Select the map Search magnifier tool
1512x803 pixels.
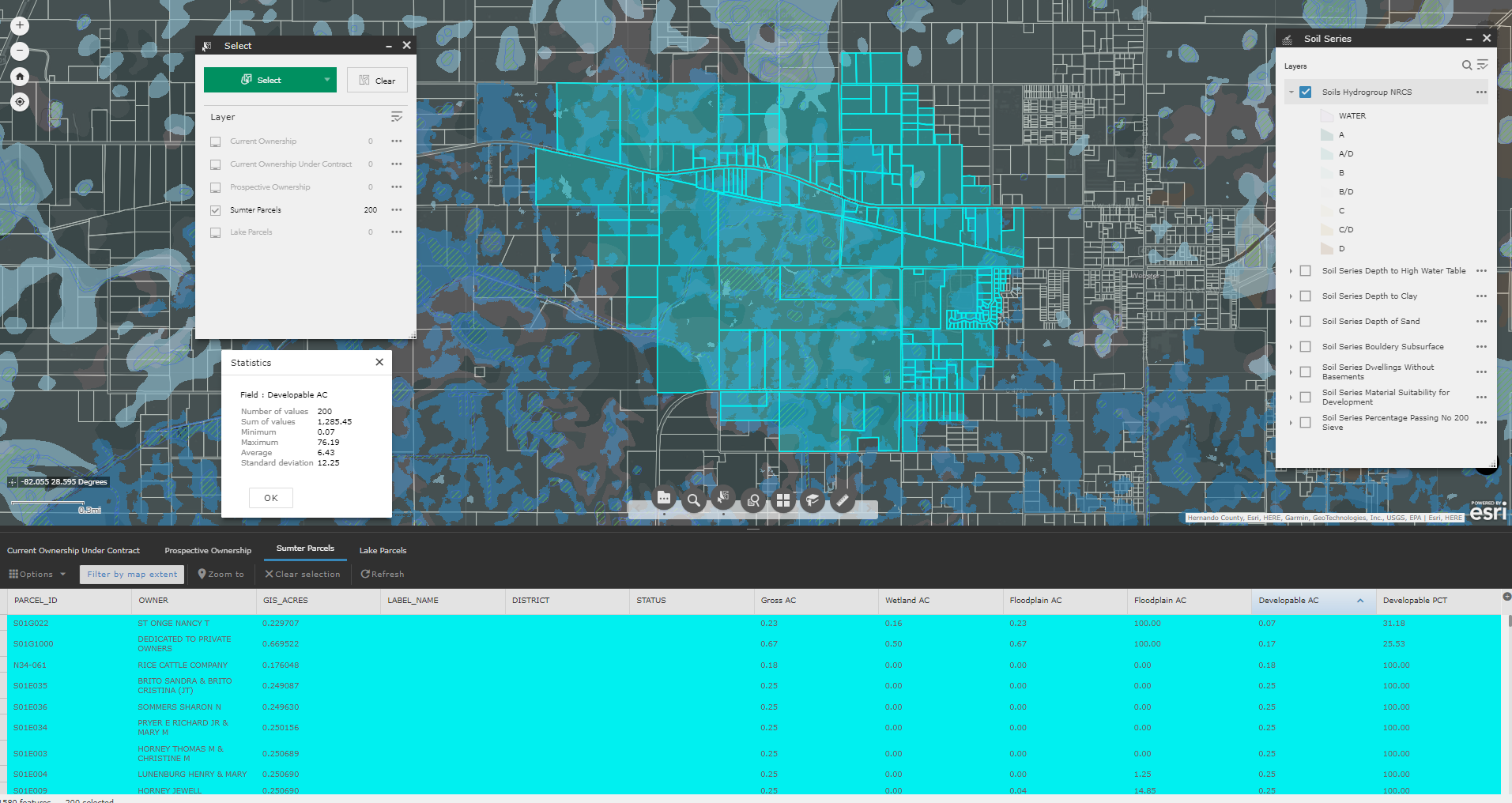[692, 500]
